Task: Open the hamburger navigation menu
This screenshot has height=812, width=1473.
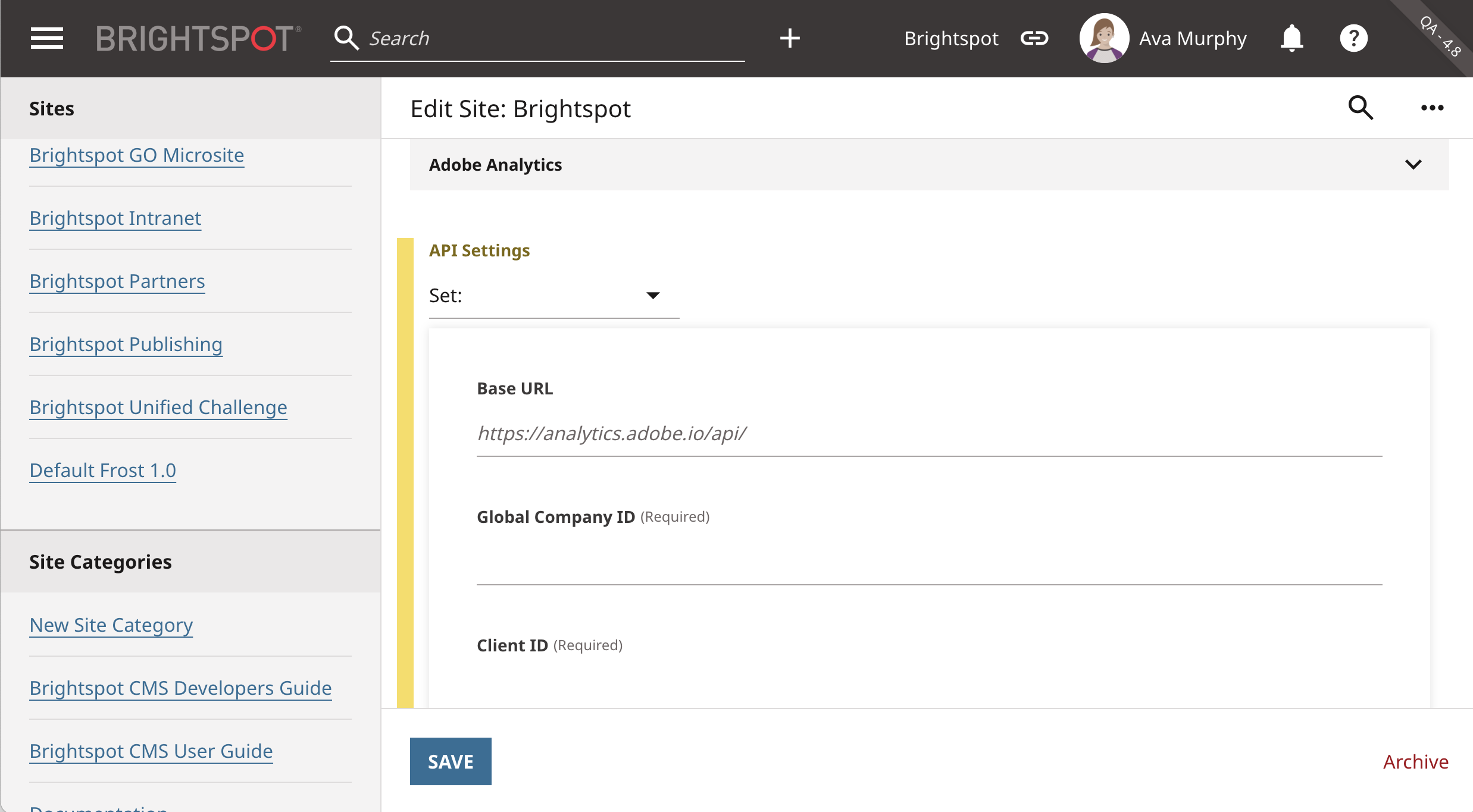Action: [47, 39]
